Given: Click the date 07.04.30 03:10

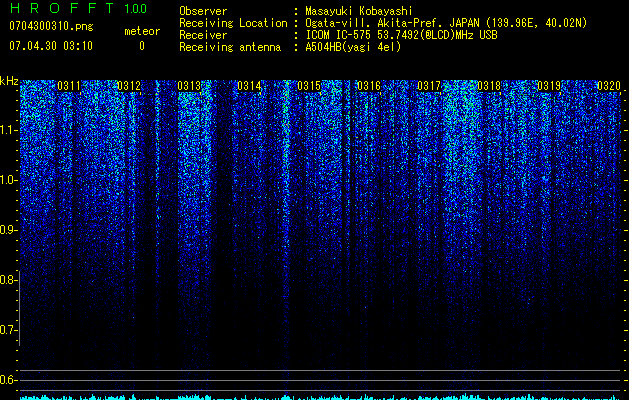Looking at the screenshot, I should (x=51, y=46).
